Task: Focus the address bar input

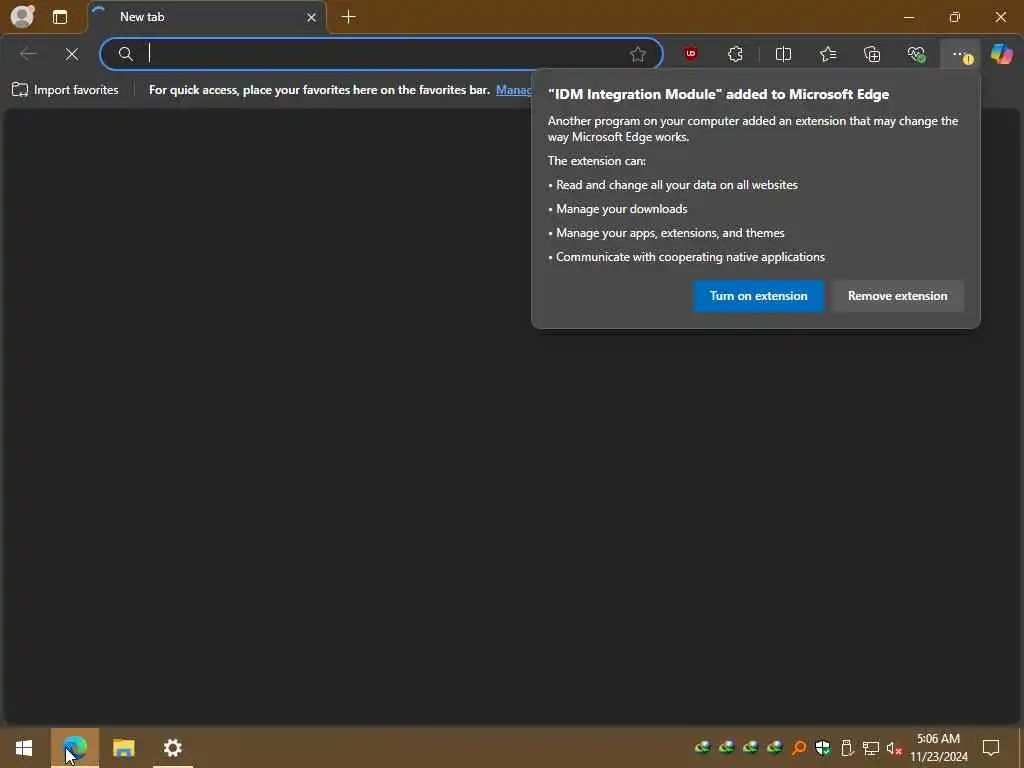Action: [382, 54]
